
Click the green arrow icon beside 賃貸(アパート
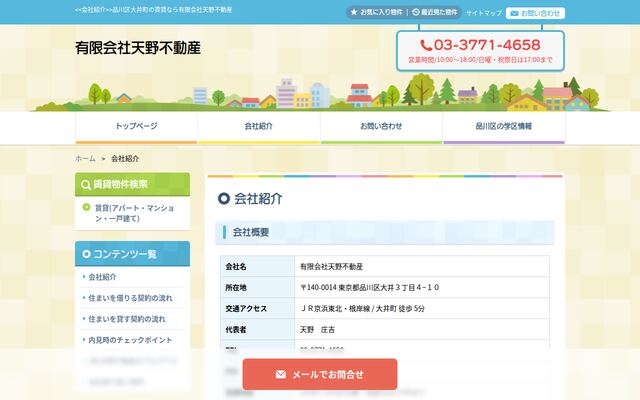pyautogui.click(x=86, y=207)
